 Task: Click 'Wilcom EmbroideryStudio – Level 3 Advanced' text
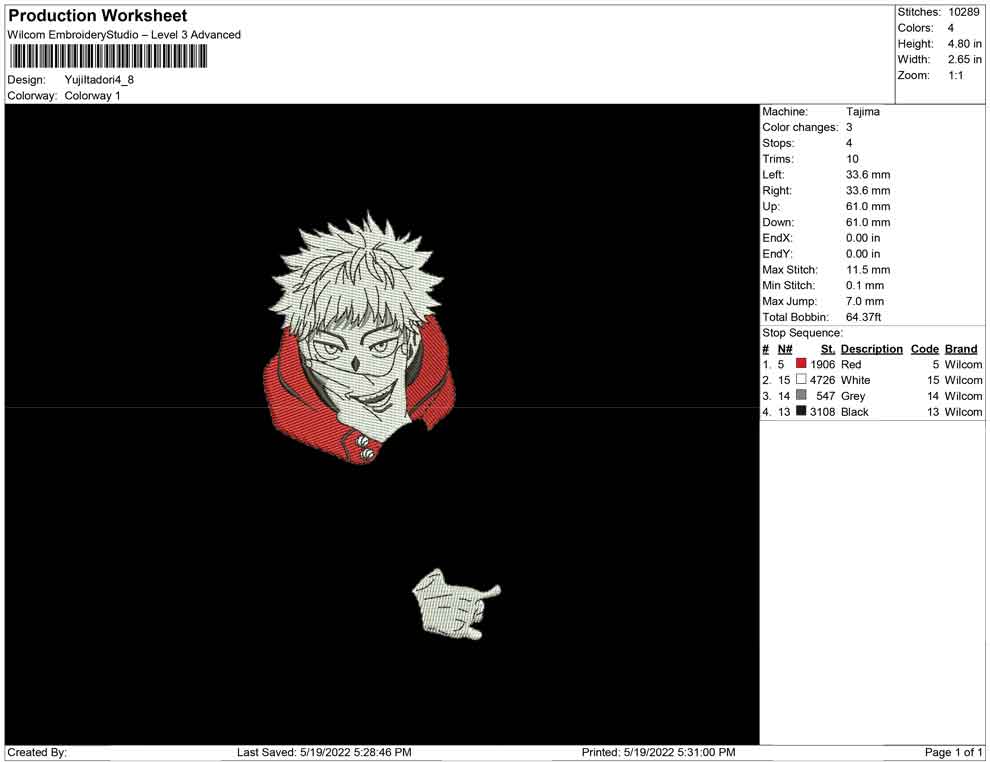tap(124, 35)
